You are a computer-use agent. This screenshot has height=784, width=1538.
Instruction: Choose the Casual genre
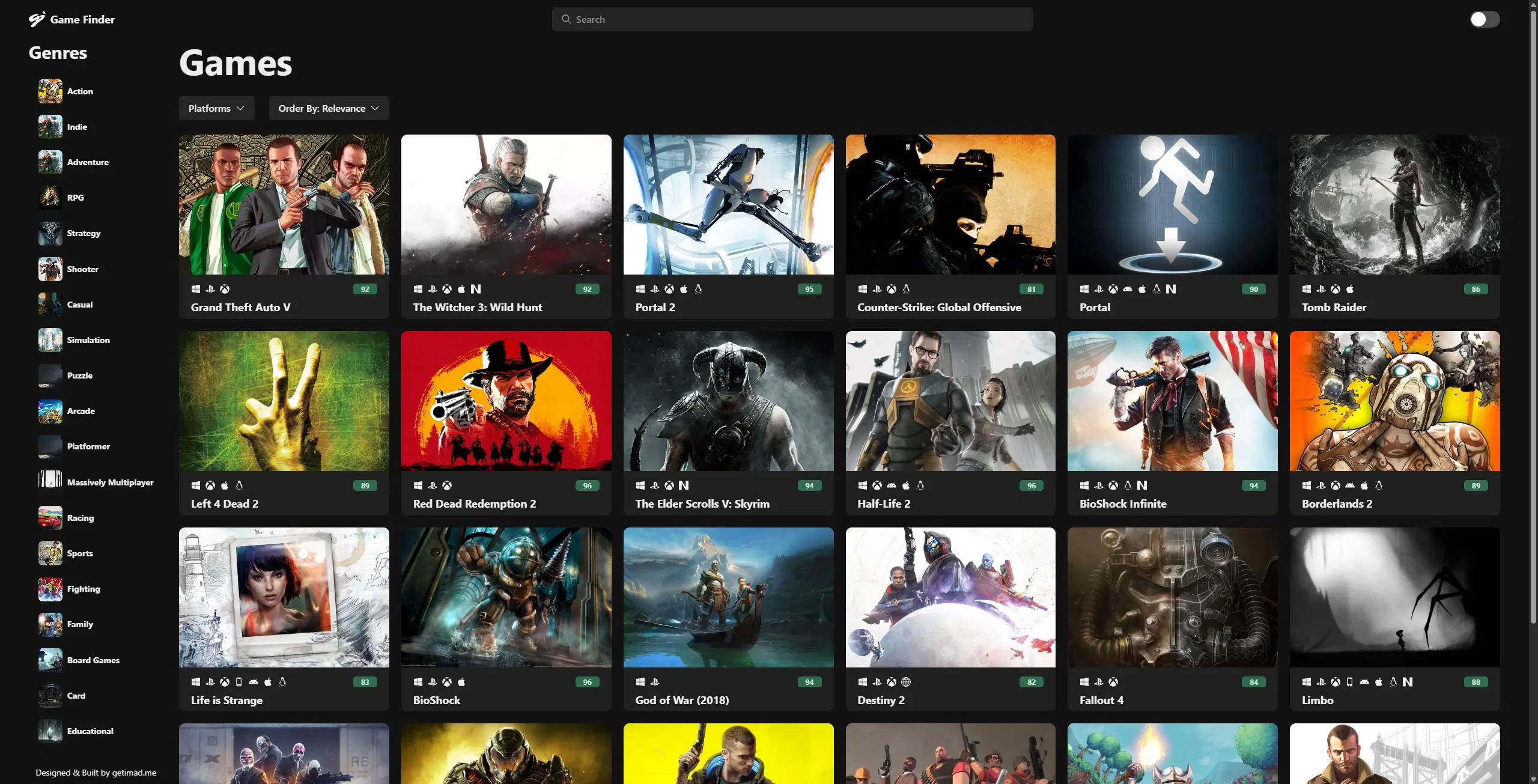tap(80, 305)
